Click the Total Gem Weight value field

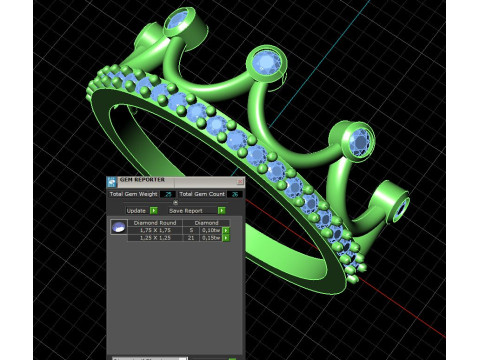point(168,194)
